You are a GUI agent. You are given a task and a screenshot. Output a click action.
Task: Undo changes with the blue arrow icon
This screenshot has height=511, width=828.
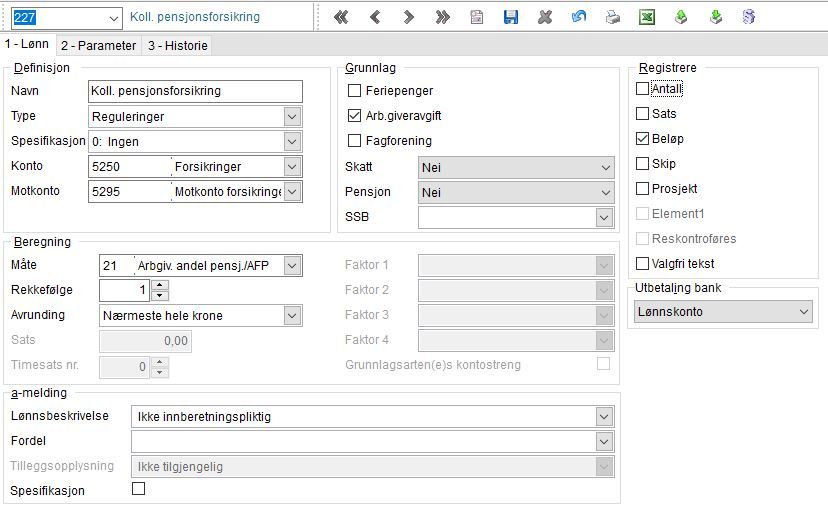pyautogui.click(x=579, y=17)
